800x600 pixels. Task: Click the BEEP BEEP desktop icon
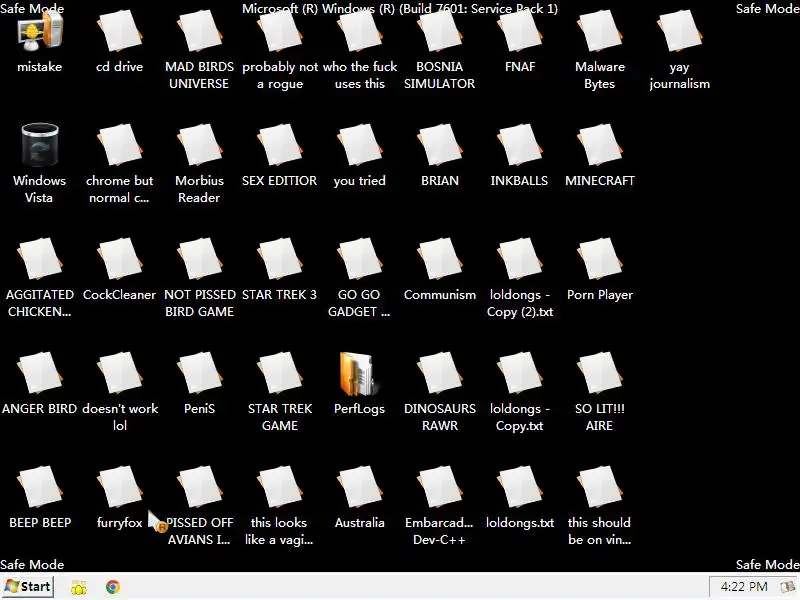pos(40,487)
